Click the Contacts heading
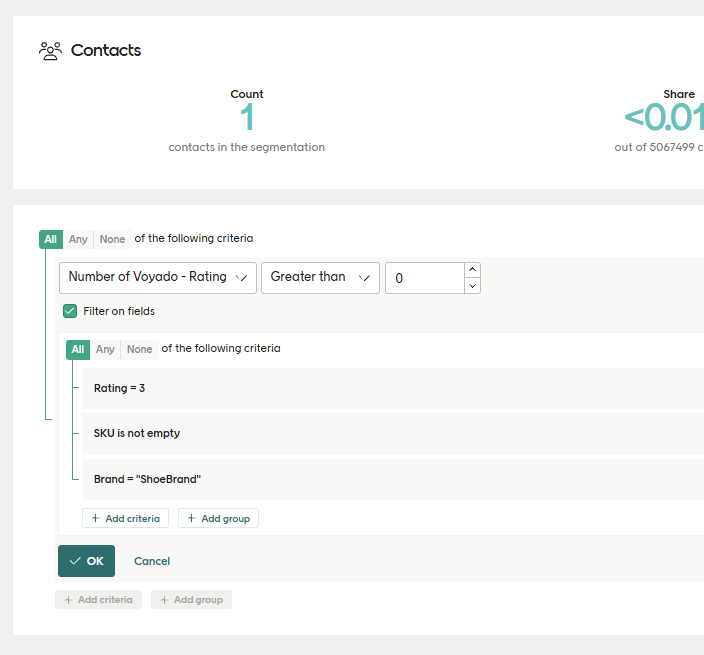 tap(106, 50)
